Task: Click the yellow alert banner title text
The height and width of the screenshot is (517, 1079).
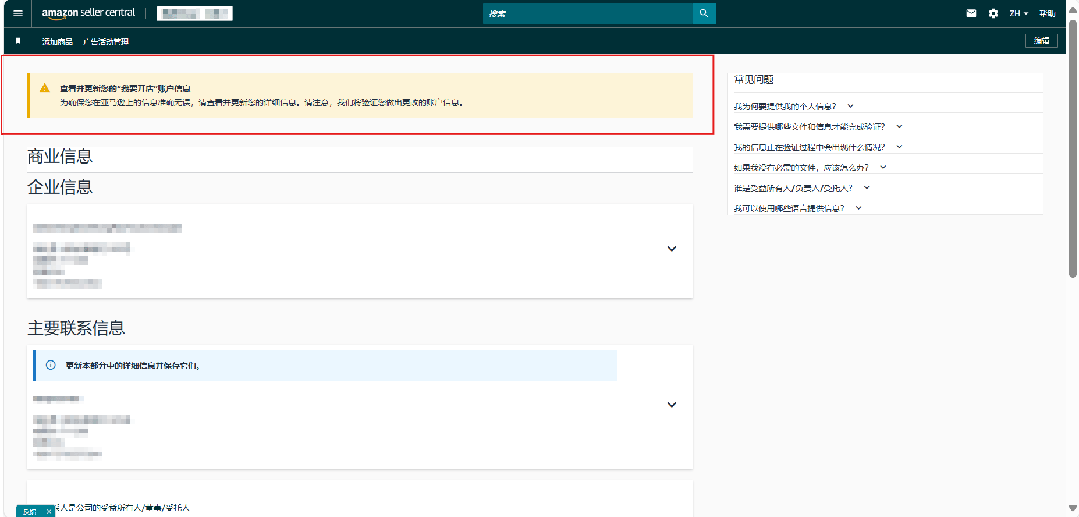Action: click(x=125, y=88)
